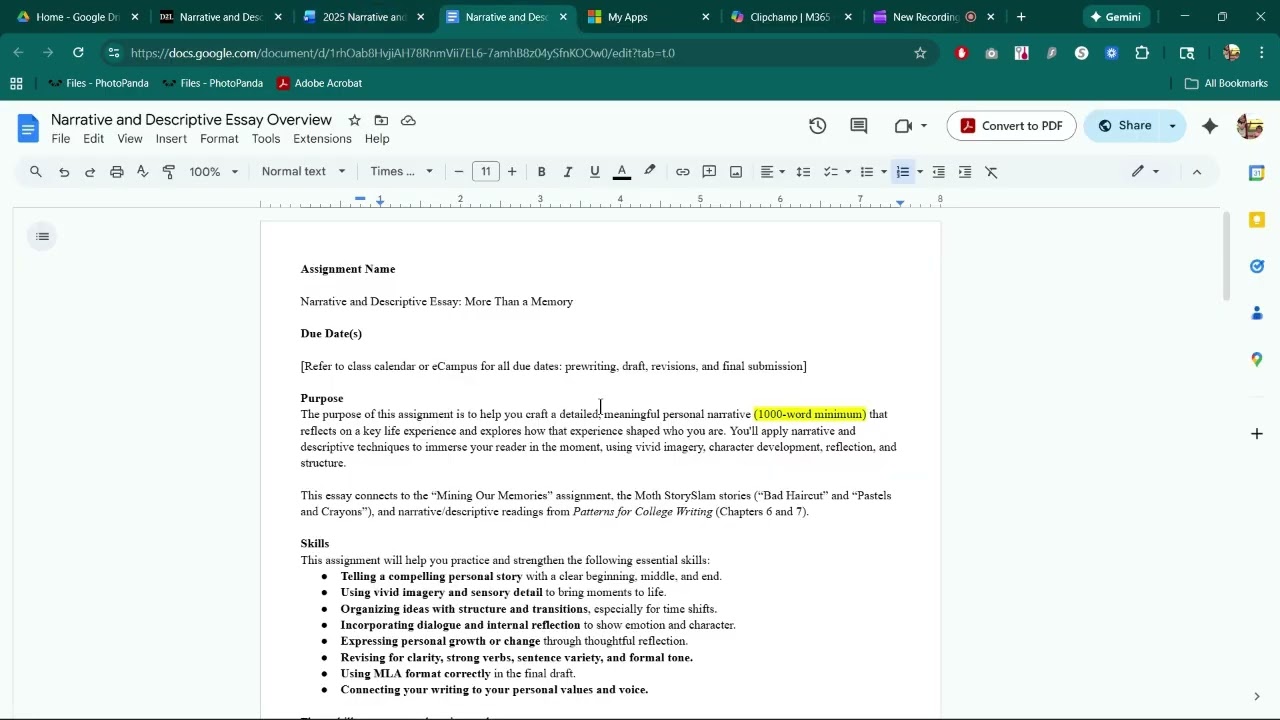The height and width of the screenshot is (720, 1280).
Task: Open Normal text style dropdown
Action: (x=303, y=172)
